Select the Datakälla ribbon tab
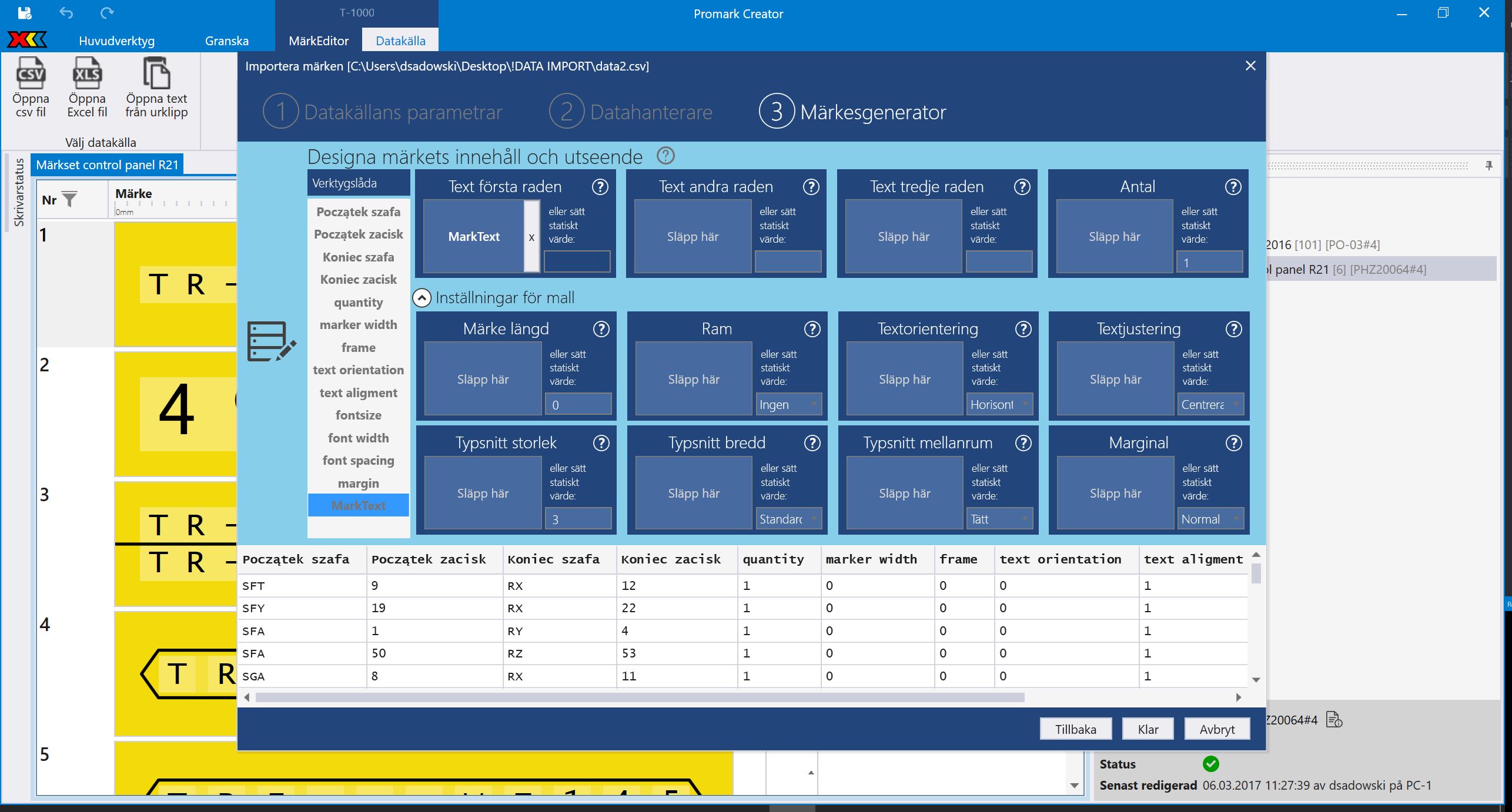This screenshot has height=812, width=1512. click(x=400, y=41)
